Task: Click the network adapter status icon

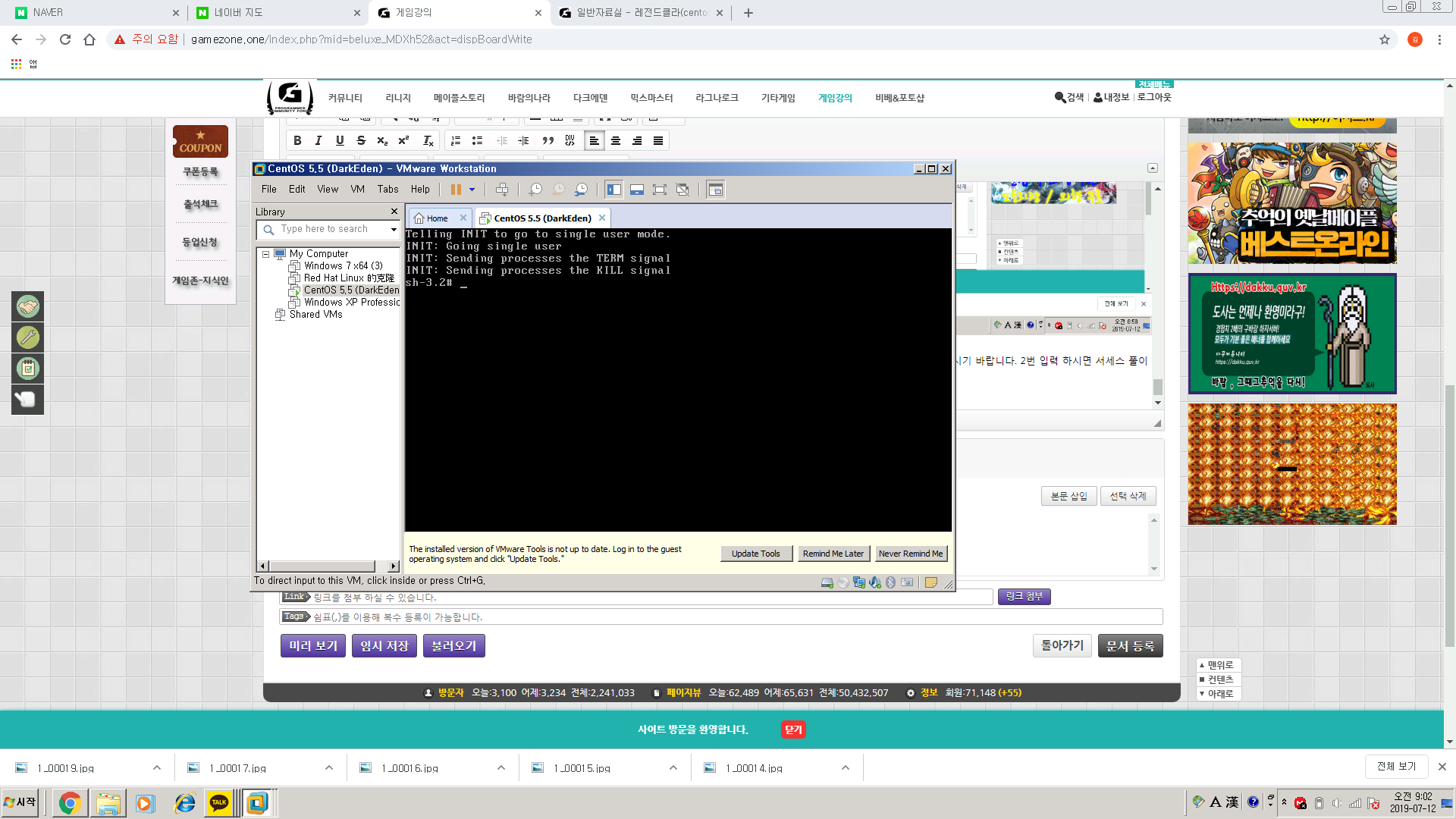Action: (x=859, y=582)
